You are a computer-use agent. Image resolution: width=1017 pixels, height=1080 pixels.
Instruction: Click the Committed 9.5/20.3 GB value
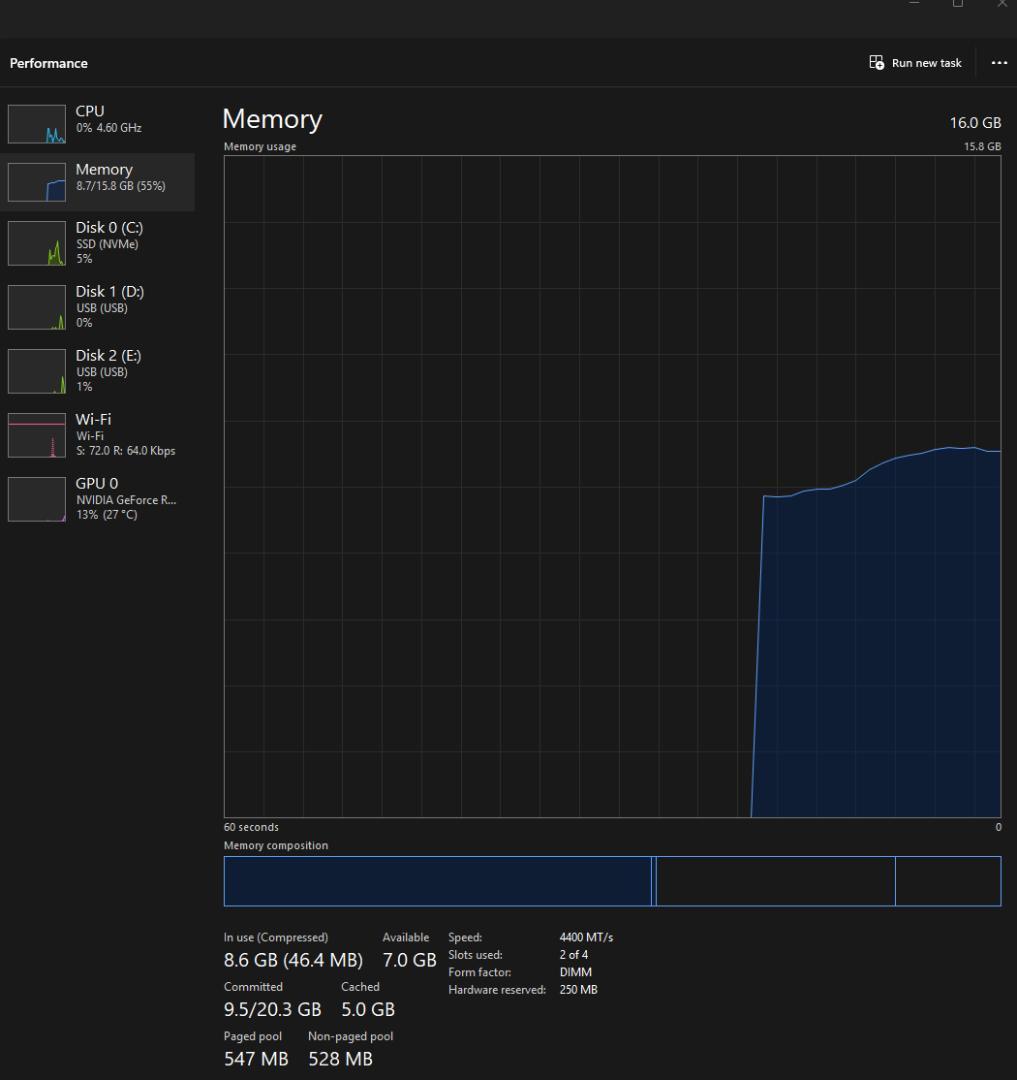[x=272, y=1009]
